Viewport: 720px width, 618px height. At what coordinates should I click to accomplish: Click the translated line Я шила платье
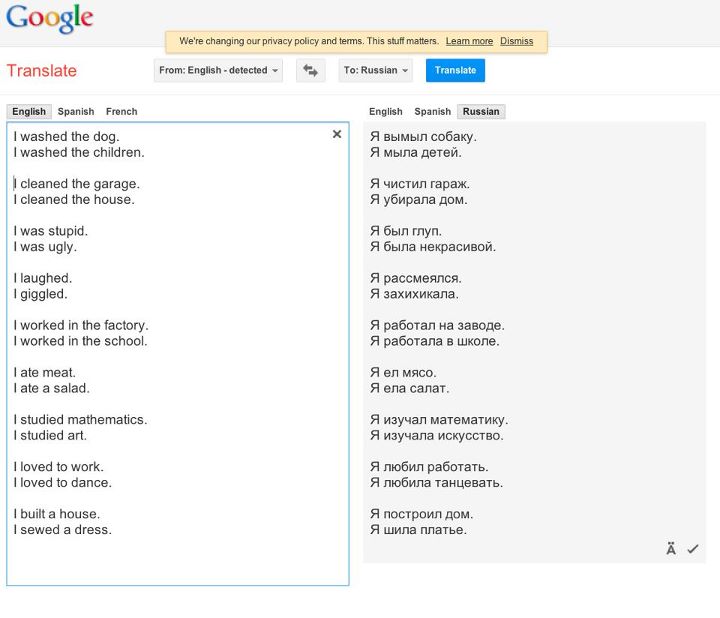point(418,529)
